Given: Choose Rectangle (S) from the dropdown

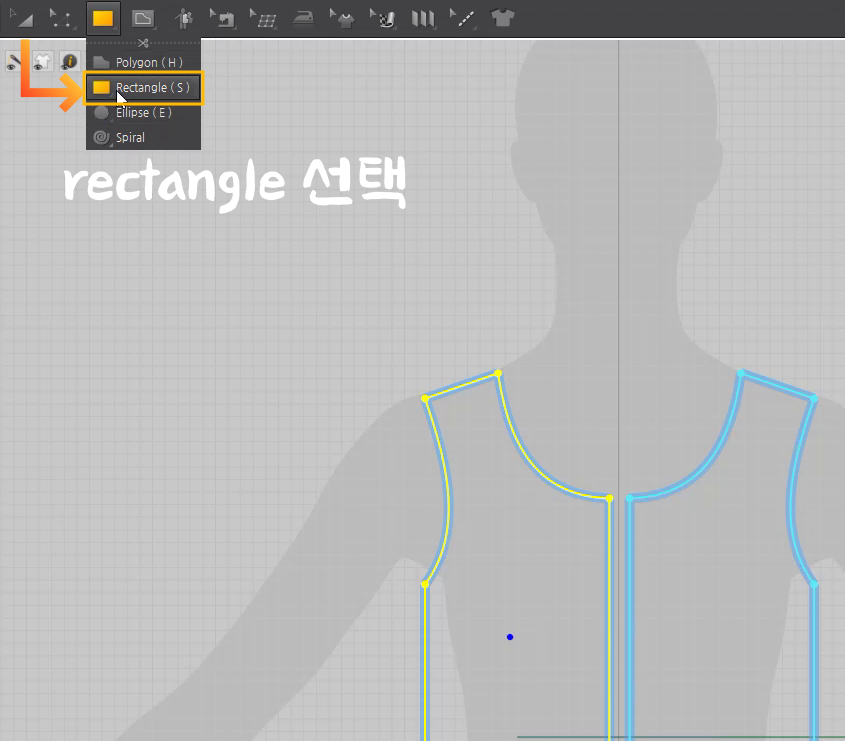Looking at the screenshot, I should point(143,87).
